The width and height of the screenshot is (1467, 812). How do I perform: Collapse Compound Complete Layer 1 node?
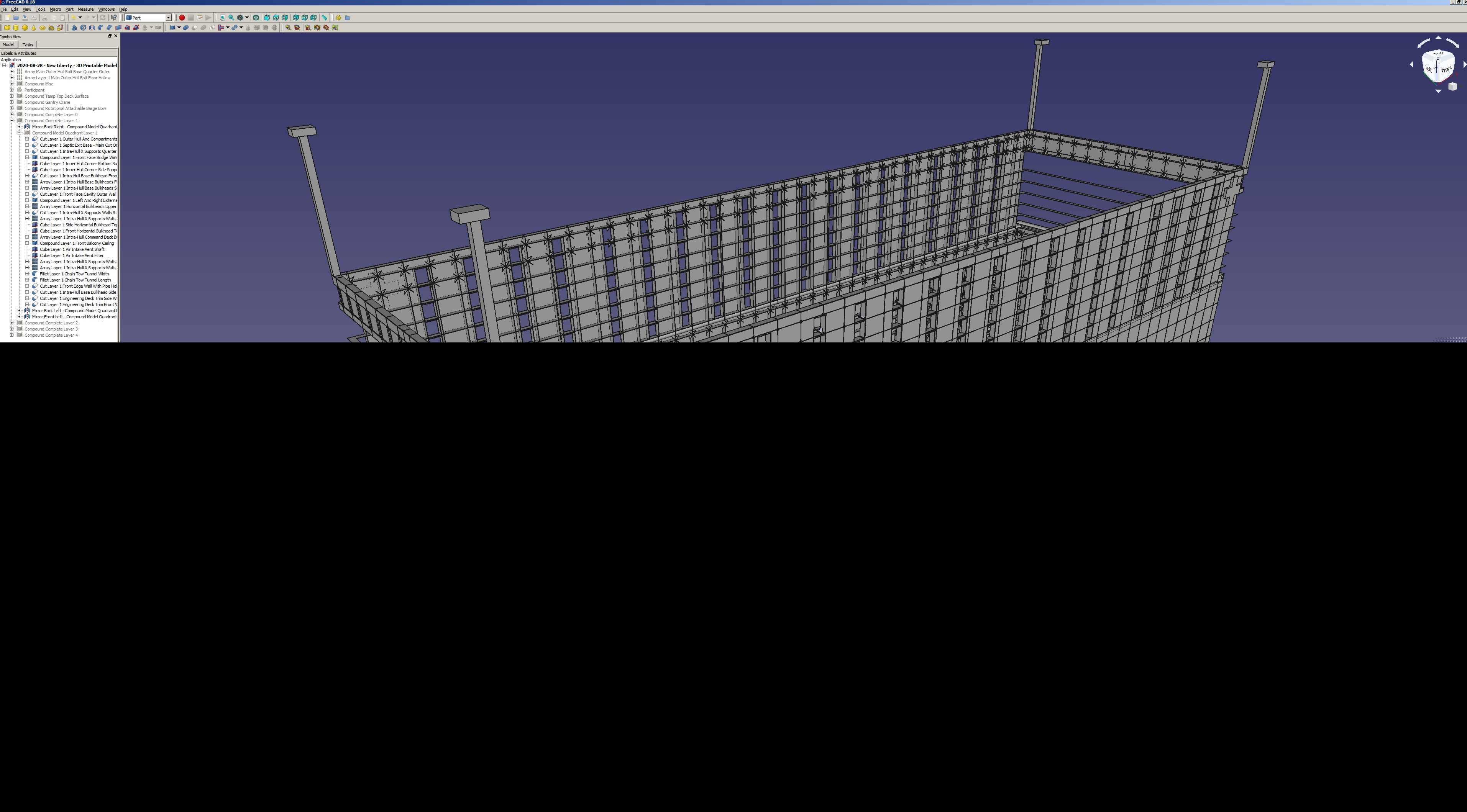tap(11, 121)
